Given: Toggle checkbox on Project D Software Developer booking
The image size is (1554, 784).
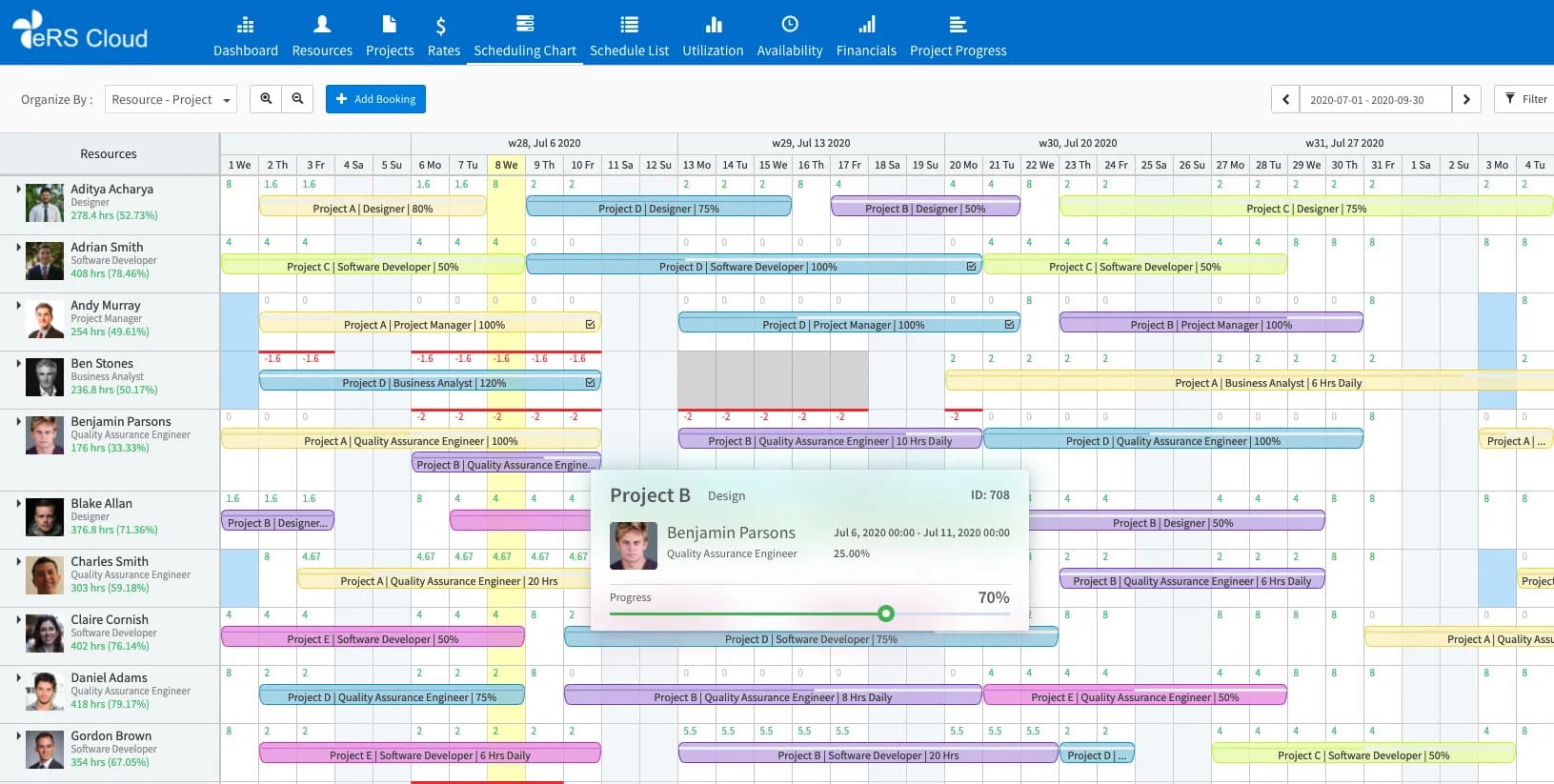Looking at the screenshot, I should point(971,267).
